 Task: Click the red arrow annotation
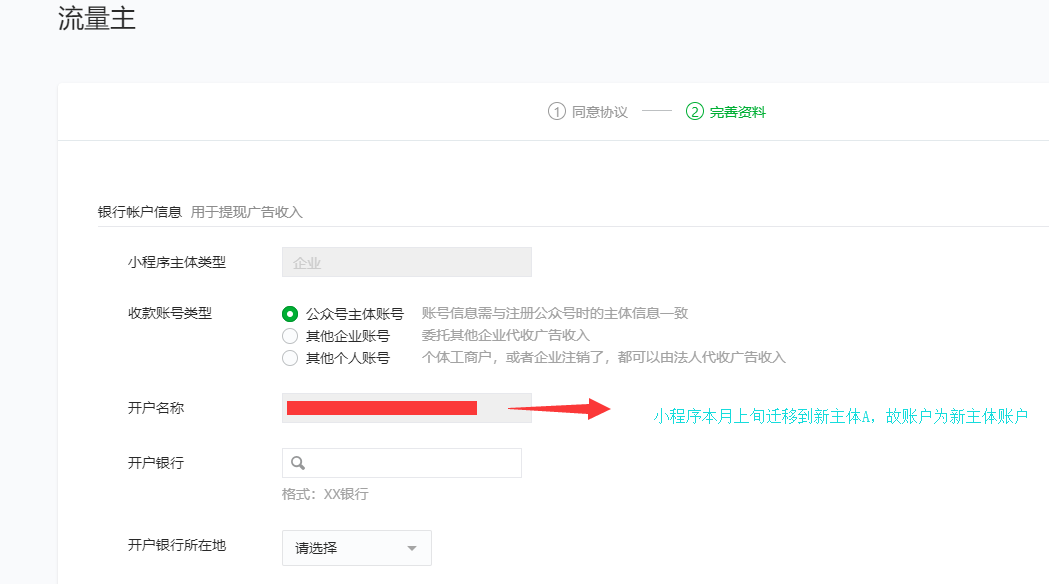click(559, 408)
